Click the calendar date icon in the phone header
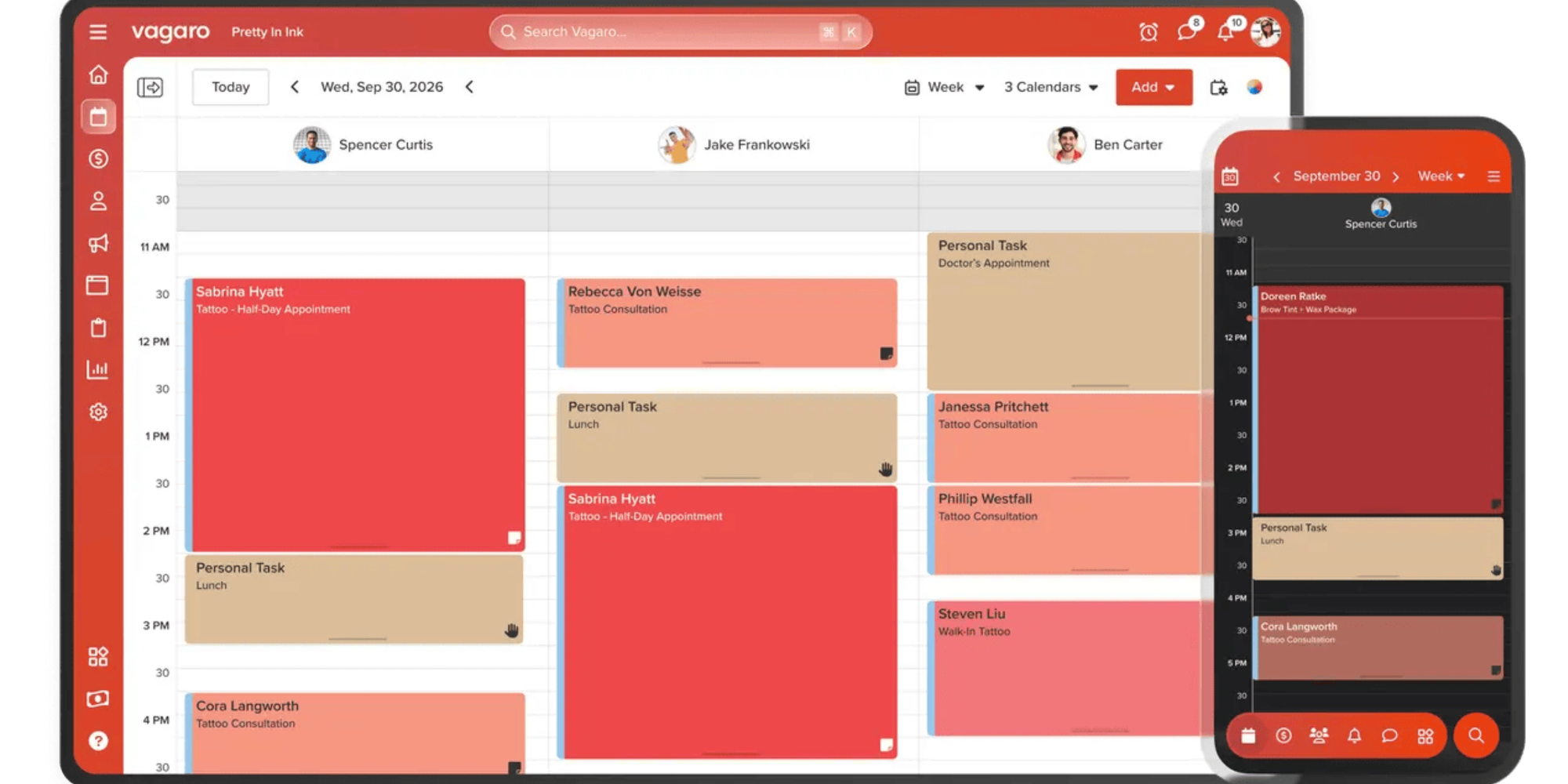The width and height of the screenshot is (1568, 784). tap(1230, 176)
